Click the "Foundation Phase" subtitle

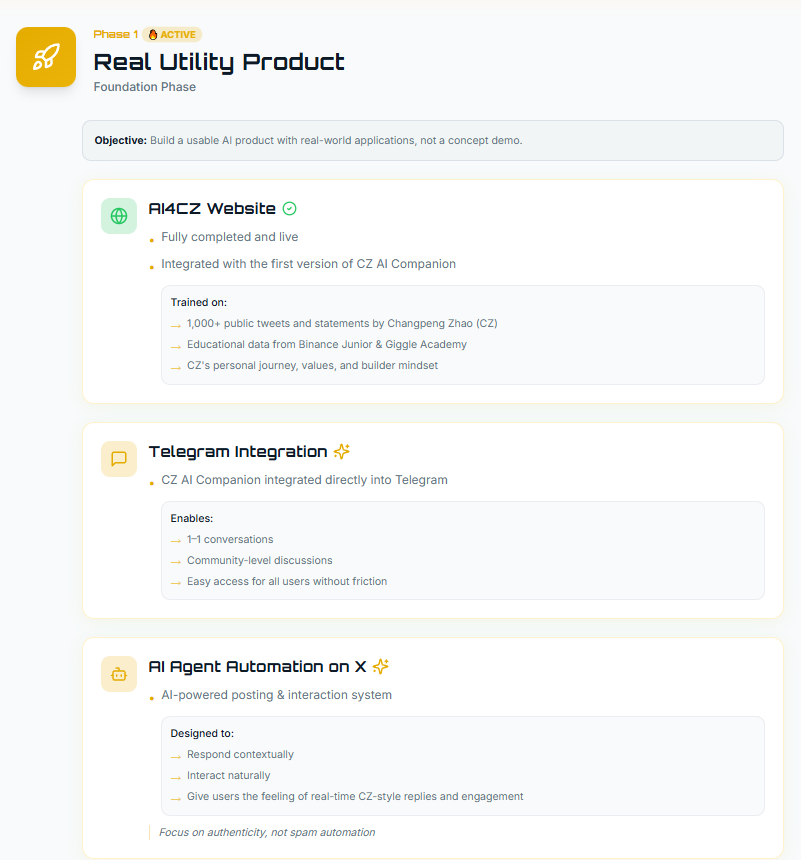pos(145,87)
